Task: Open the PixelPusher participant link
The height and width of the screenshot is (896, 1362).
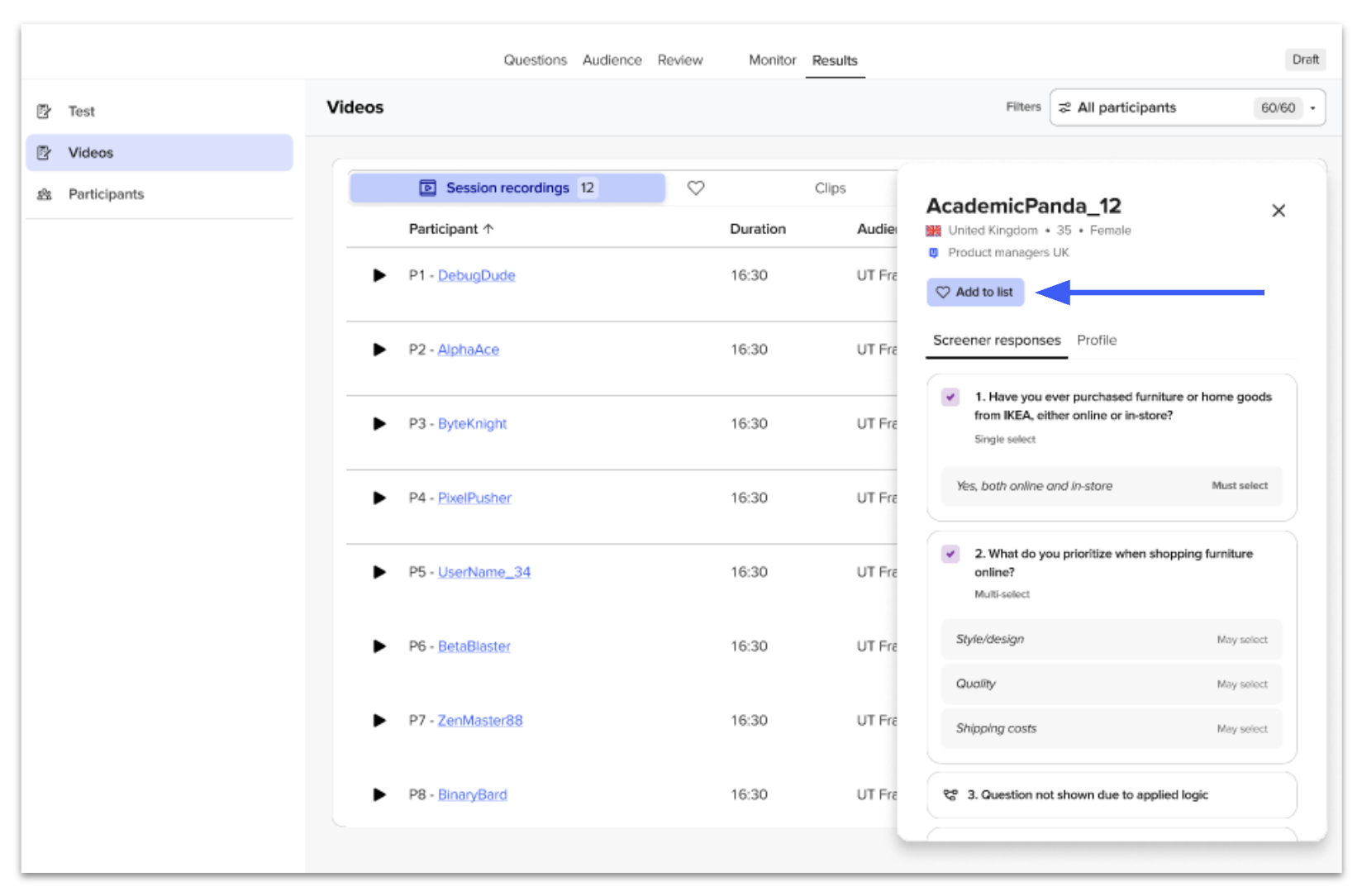Action: click(x=474, y=498)
